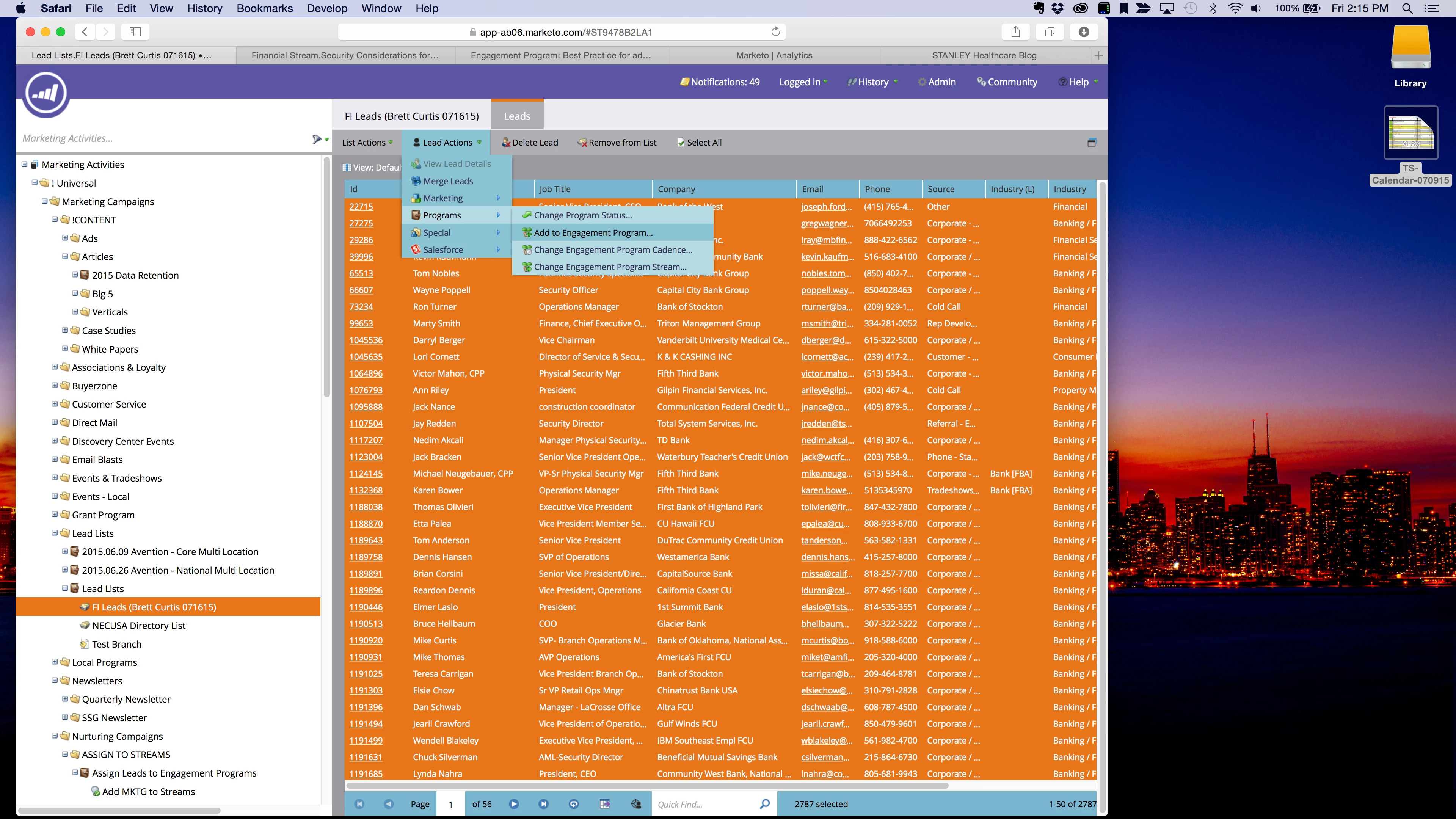Collapse the Lead Lists folder tree
This screenshot has height=819, width=1456.
coord(55,533)
